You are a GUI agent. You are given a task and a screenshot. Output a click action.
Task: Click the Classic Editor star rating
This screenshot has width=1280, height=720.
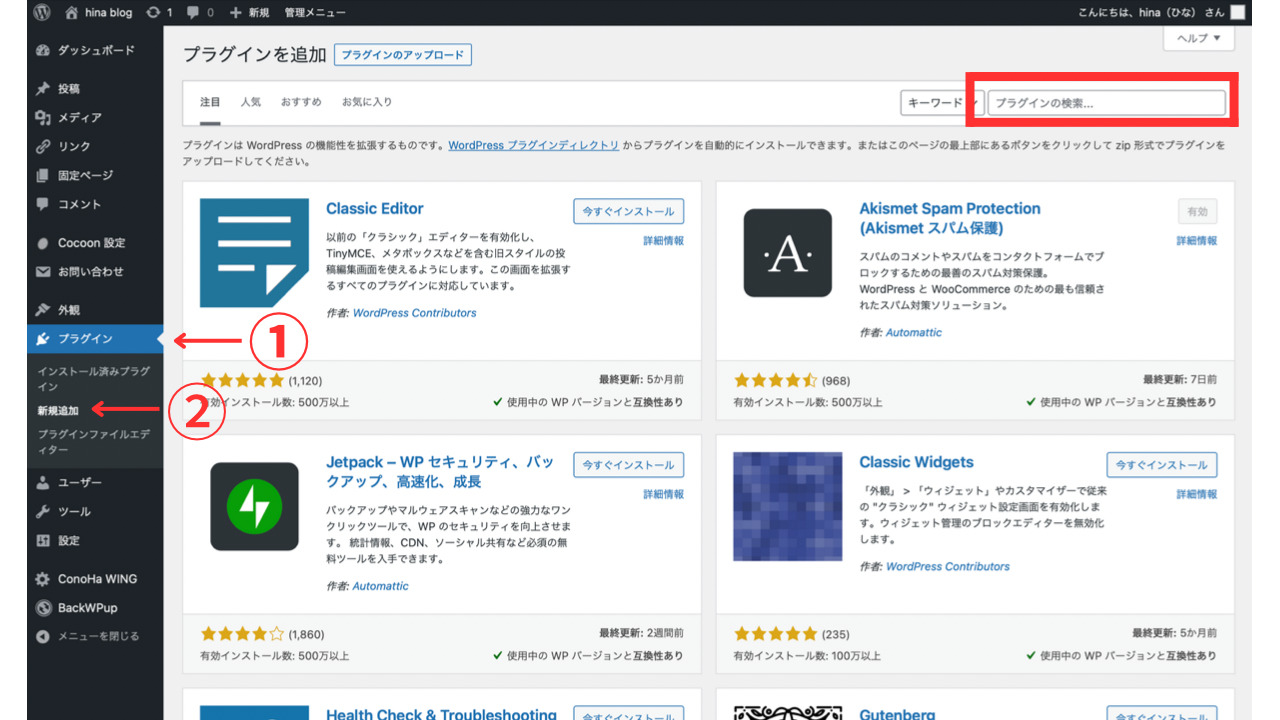click(243, 380)
